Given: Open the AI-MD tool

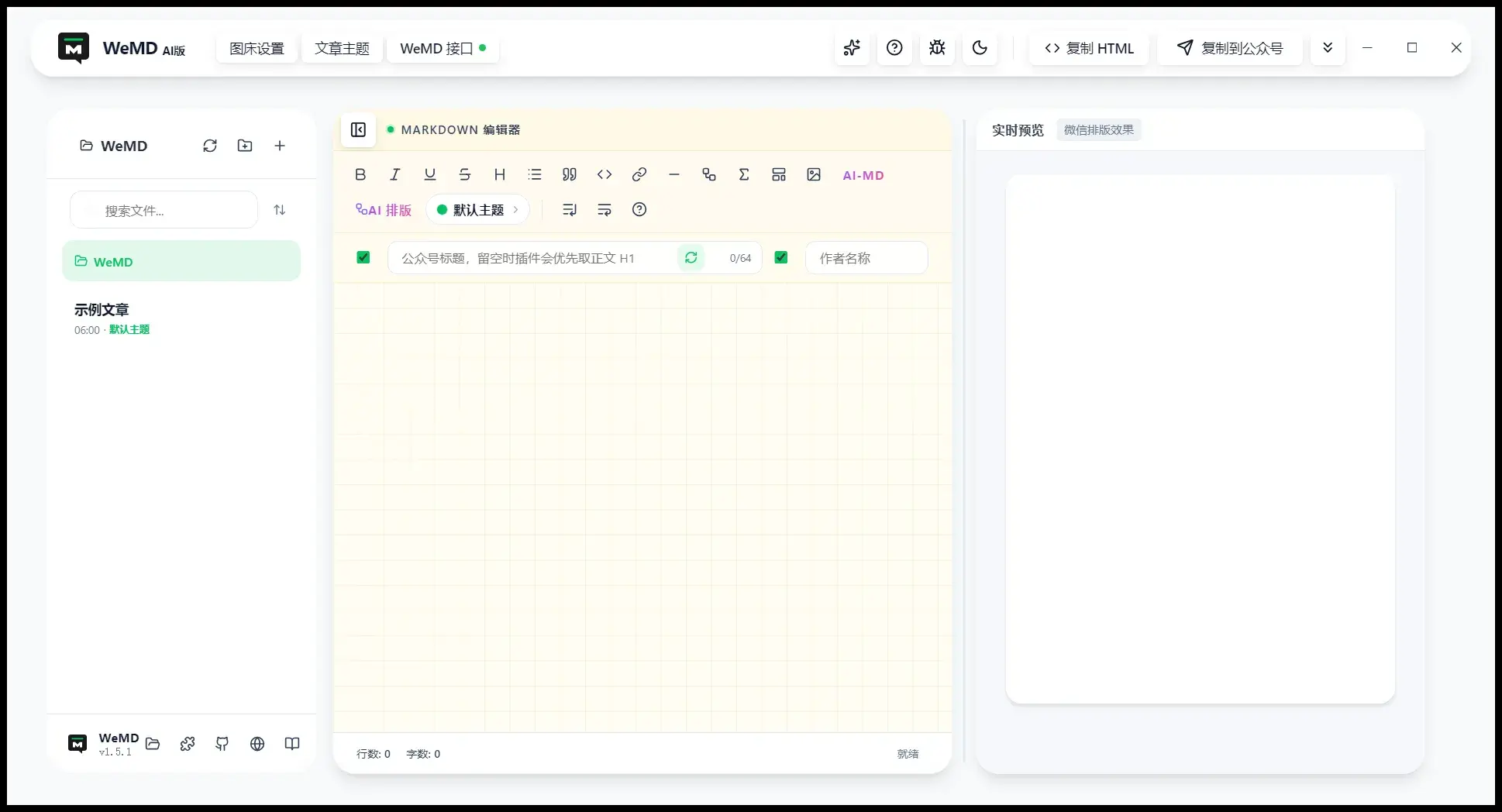Looking at the screenshot, I should [x=863, y=175].
